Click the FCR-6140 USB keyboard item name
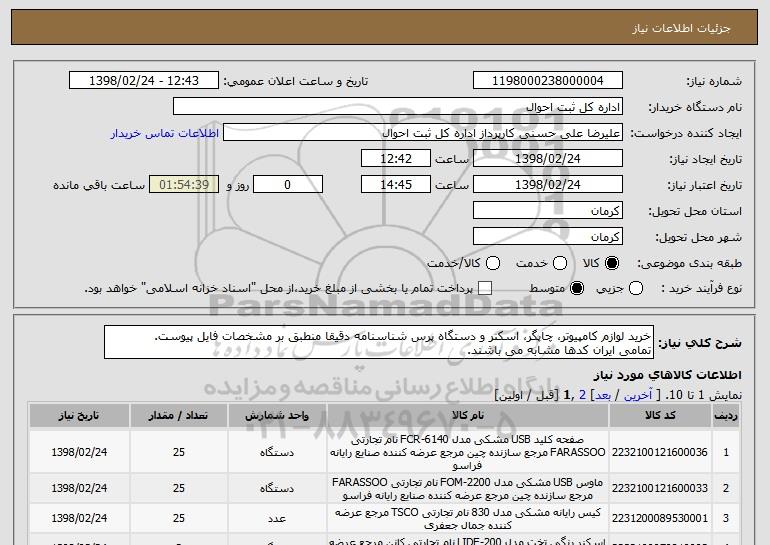Viewport: 770px width, 545px height. 468,452
